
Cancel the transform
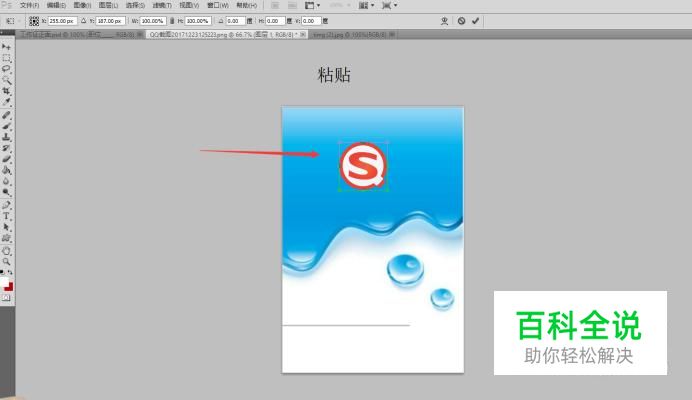click(461, 21)
